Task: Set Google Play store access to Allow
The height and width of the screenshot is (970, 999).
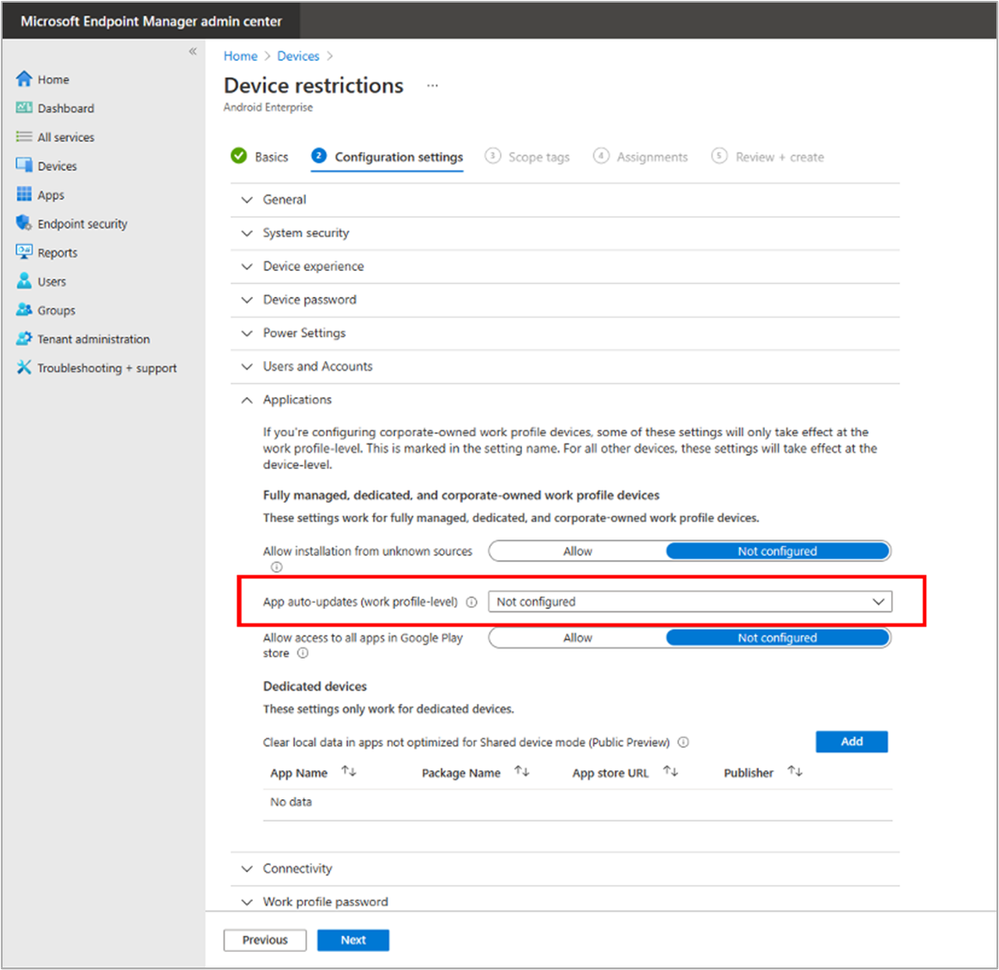Action: (577, 638)
